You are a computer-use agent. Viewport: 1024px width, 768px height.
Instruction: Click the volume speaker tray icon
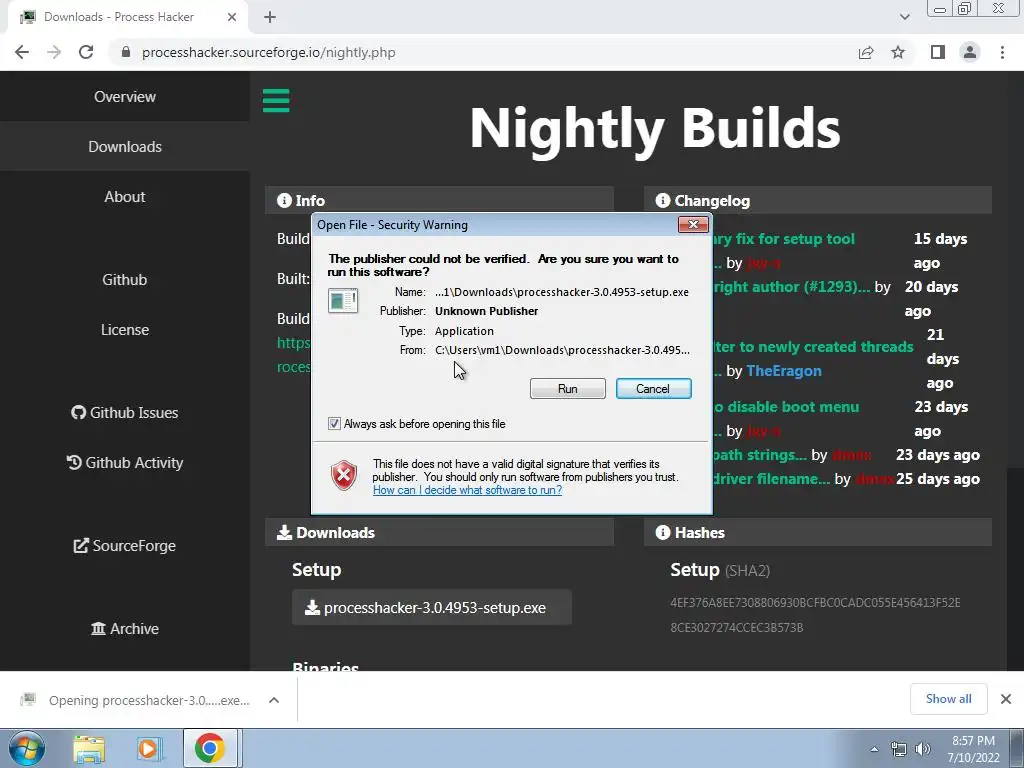[x=923, y=749]
